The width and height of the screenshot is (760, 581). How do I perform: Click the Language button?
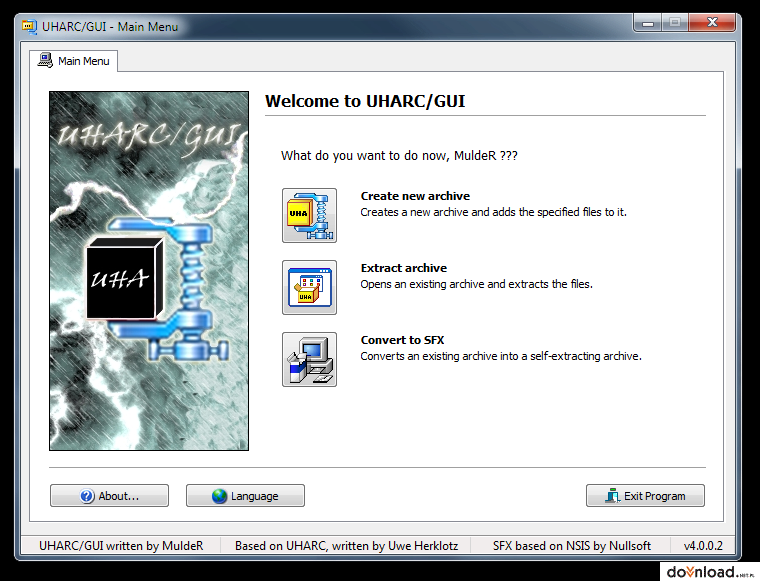pos(245,496)
